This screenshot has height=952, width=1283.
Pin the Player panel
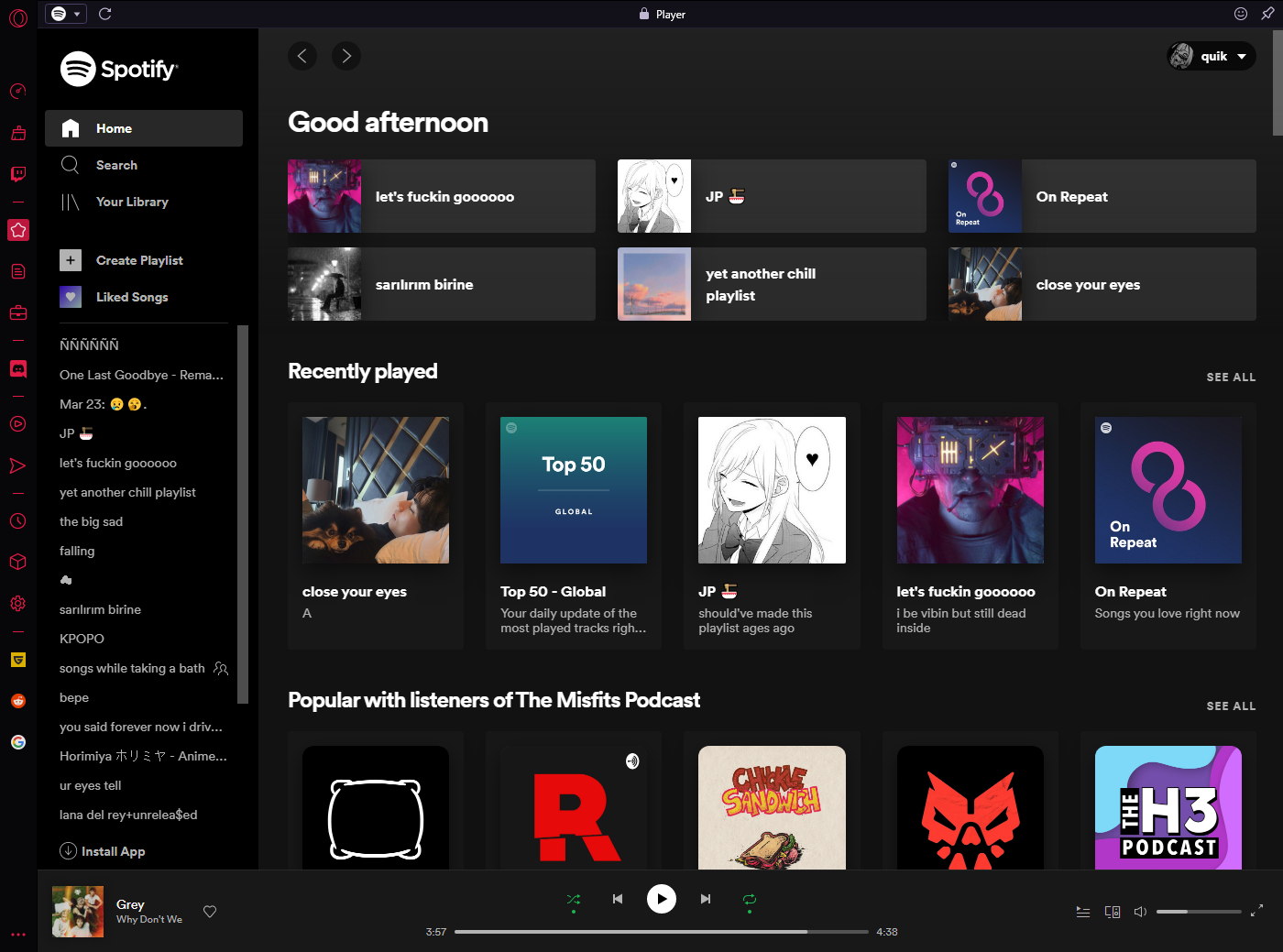point(1267,14)
